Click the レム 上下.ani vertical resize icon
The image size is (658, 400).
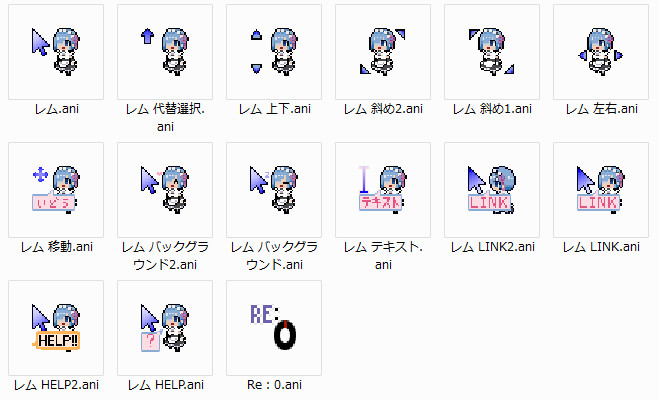click(x=274, y=52)
